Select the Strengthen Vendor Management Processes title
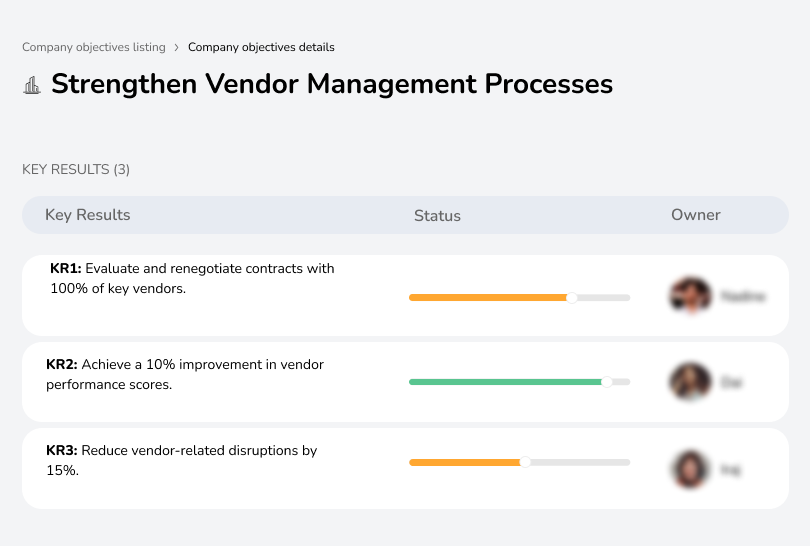 332,84
